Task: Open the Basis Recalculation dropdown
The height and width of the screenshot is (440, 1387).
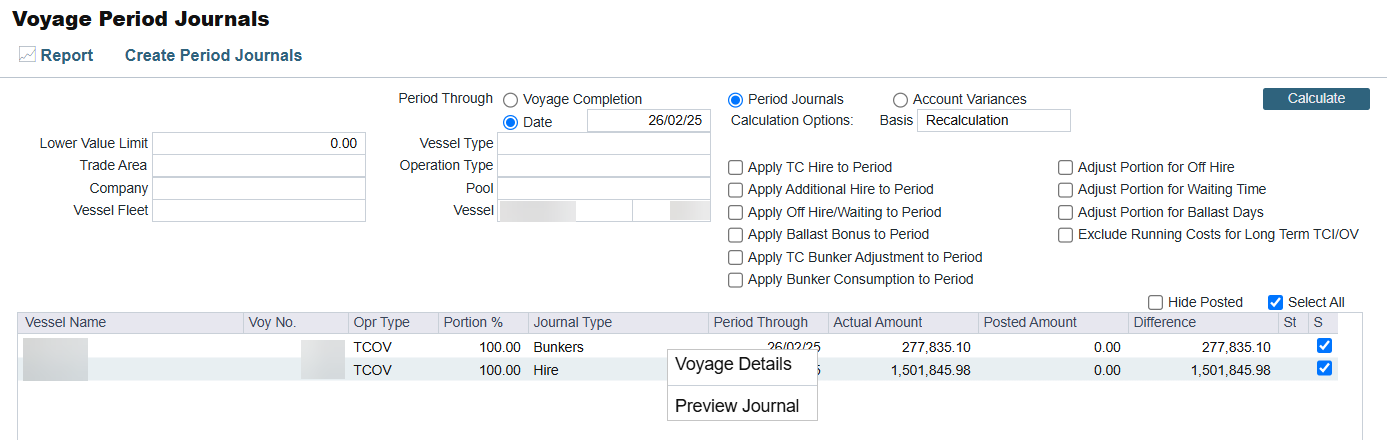Action: [x=993, y=121]
